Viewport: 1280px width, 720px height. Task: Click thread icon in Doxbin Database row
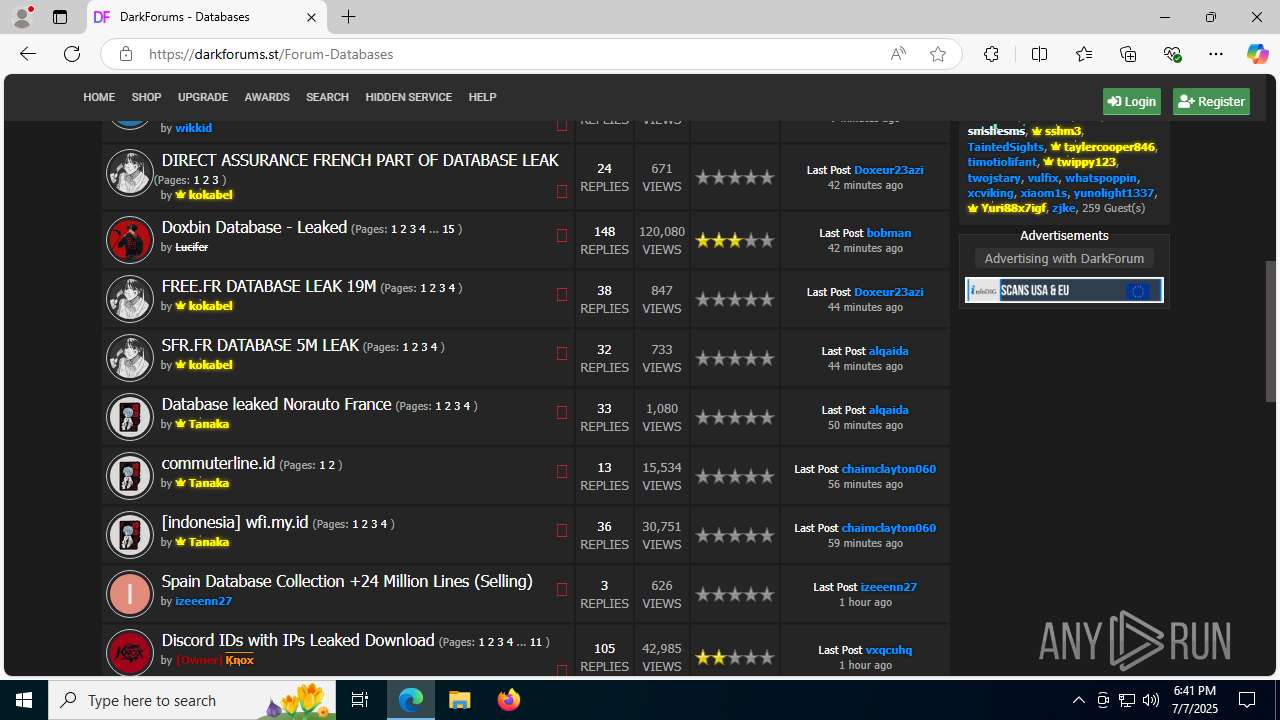tap(562, 236)
